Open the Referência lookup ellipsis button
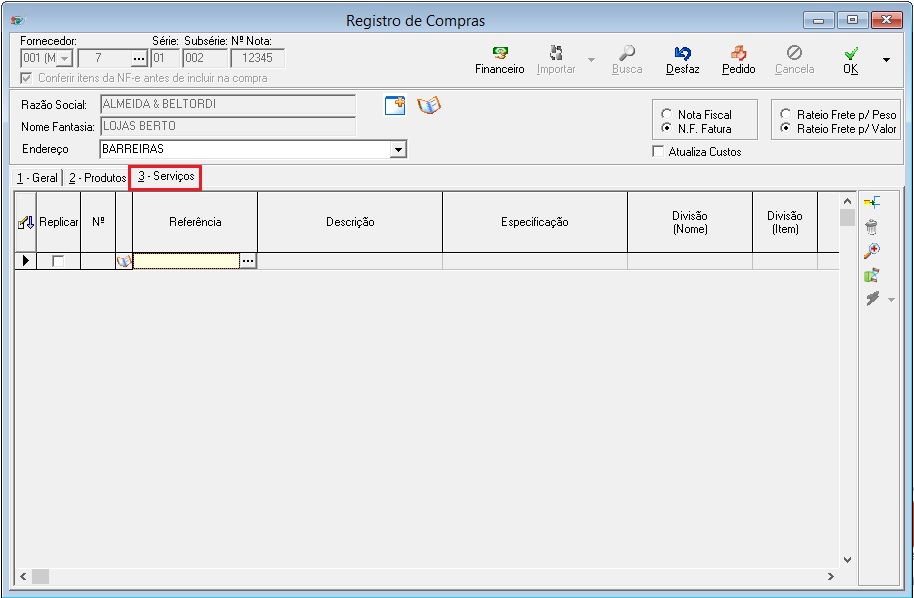914x598 pixels. (x=248, y=261)
